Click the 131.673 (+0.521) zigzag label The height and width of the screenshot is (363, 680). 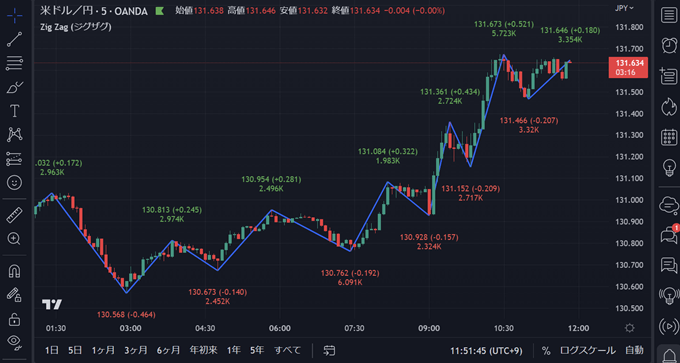tap(503, 24)
